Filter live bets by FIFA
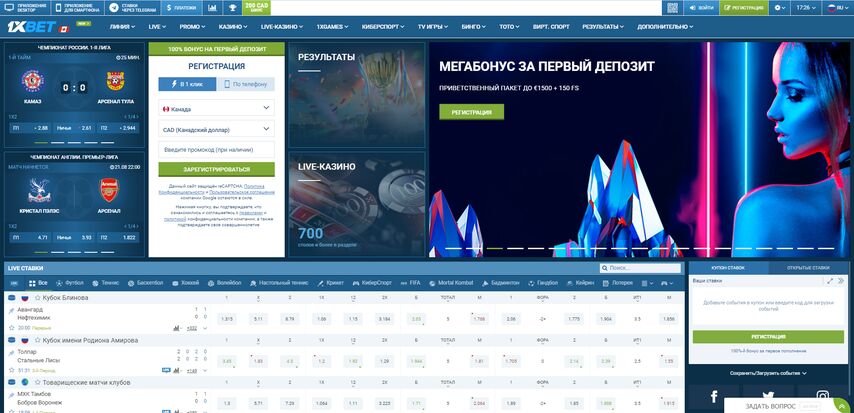 (411, 283)
